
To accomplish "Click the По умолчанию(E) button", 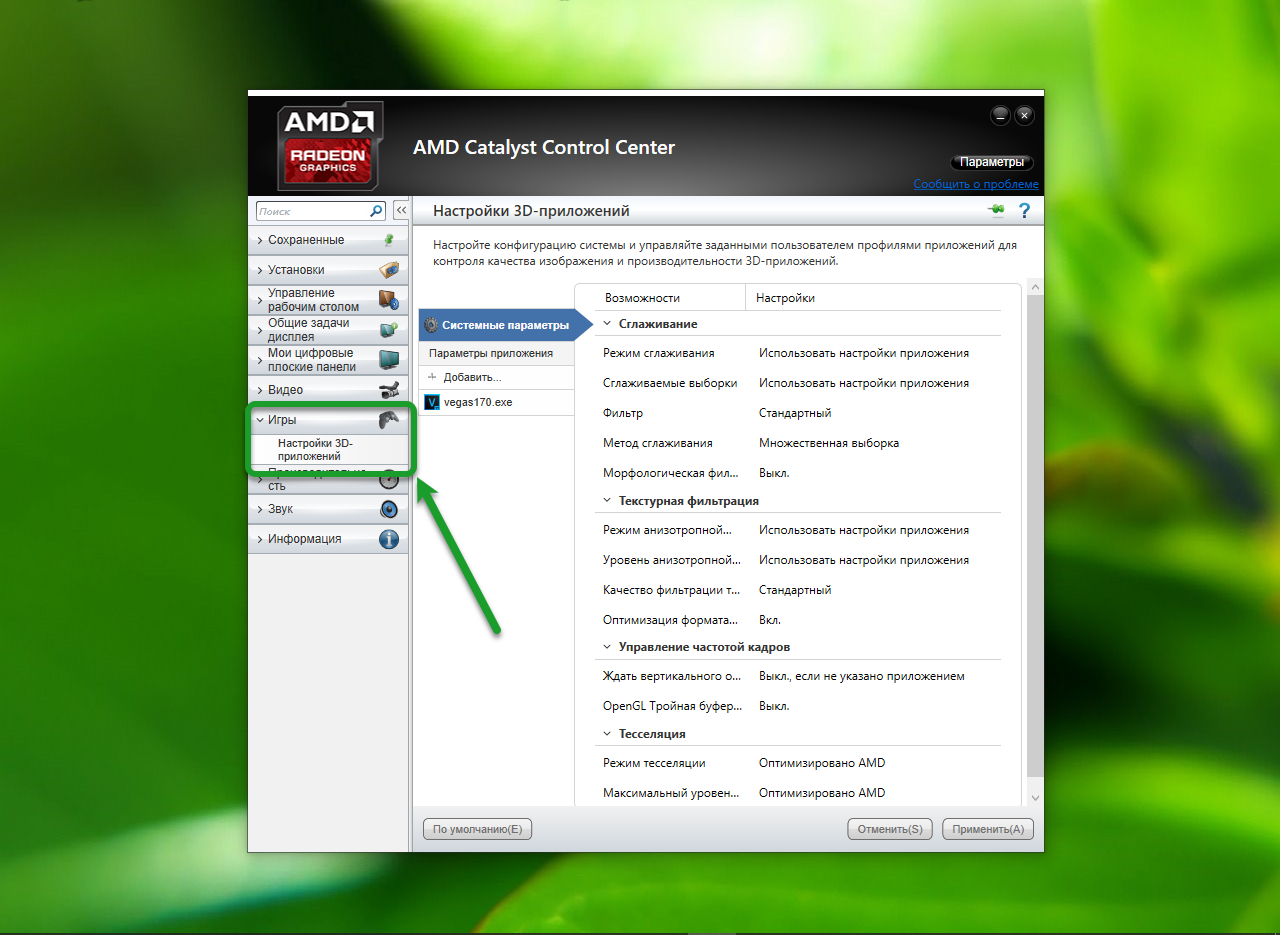I will click(478, 829).
